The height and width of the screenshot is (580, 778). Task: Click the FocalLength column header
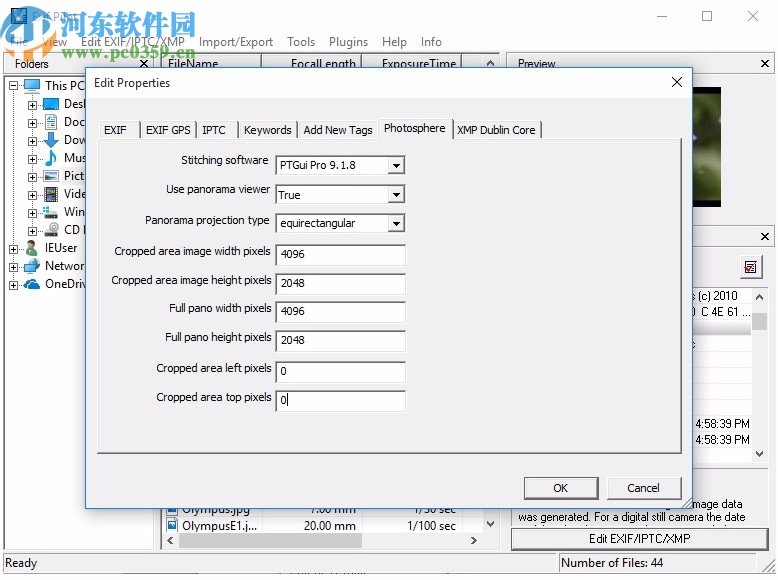[312, 64]
